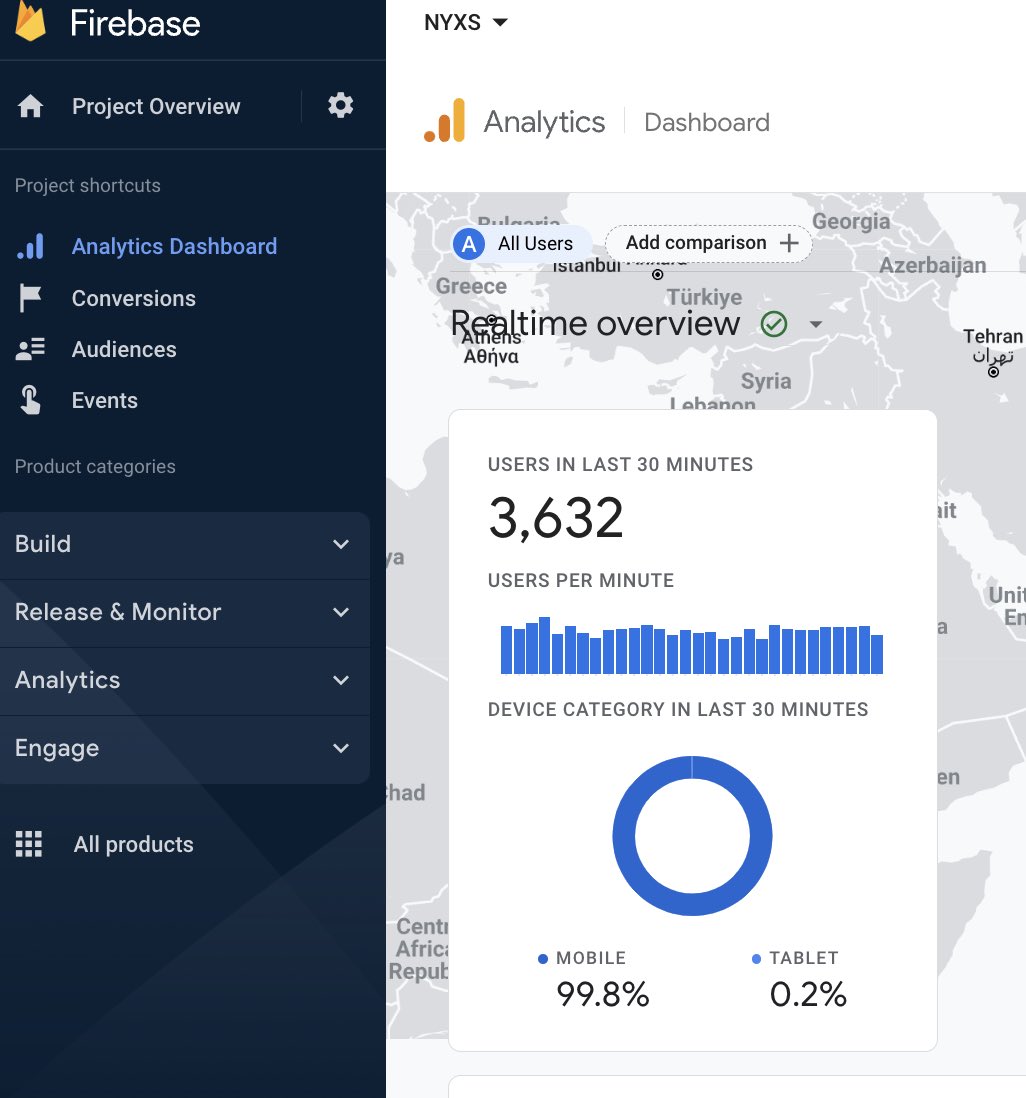This screenshot has width=1026, height=1098.
Task: Click 'DEVICE CATEGORY IN LAST 30 MINUTES' label
Action: (678, 709)
